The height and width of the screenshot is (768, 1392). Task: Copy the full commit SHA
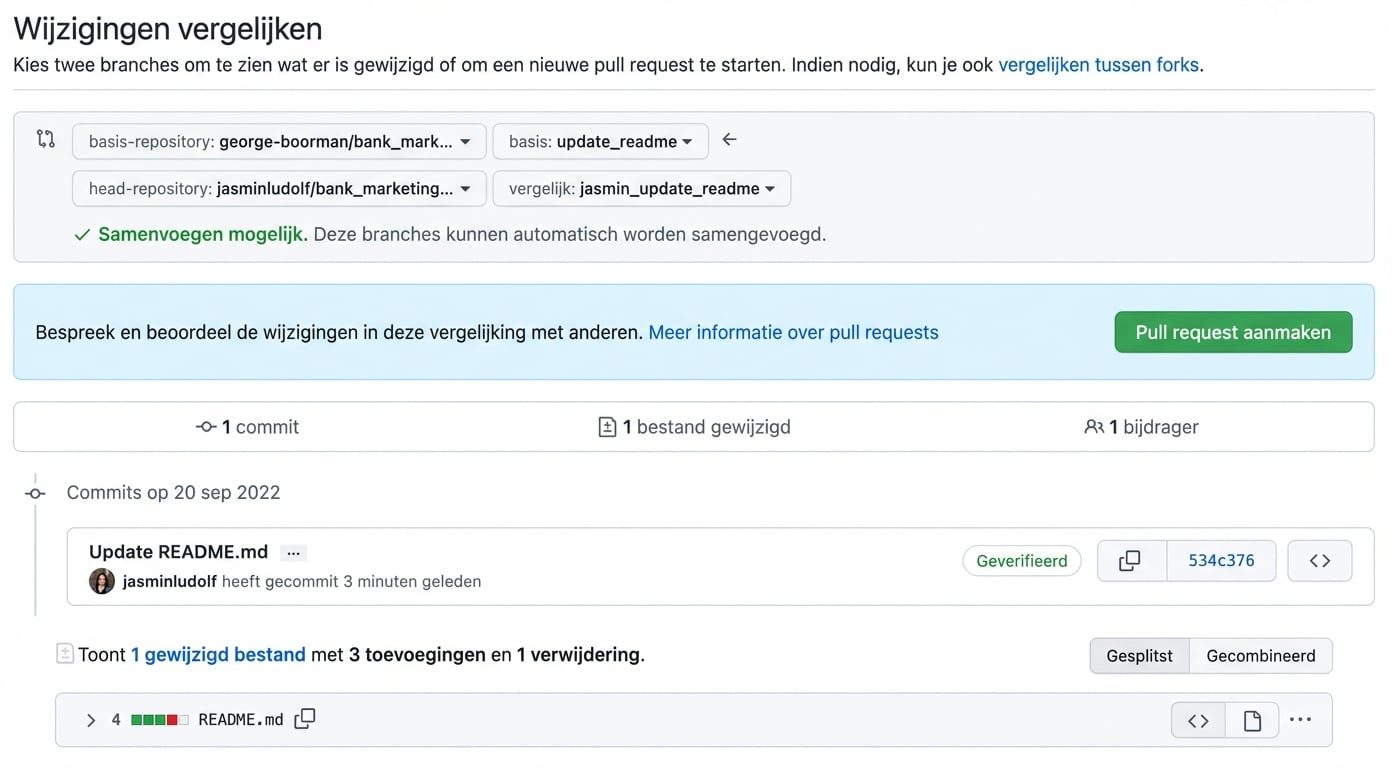(x=1131, y=560)
